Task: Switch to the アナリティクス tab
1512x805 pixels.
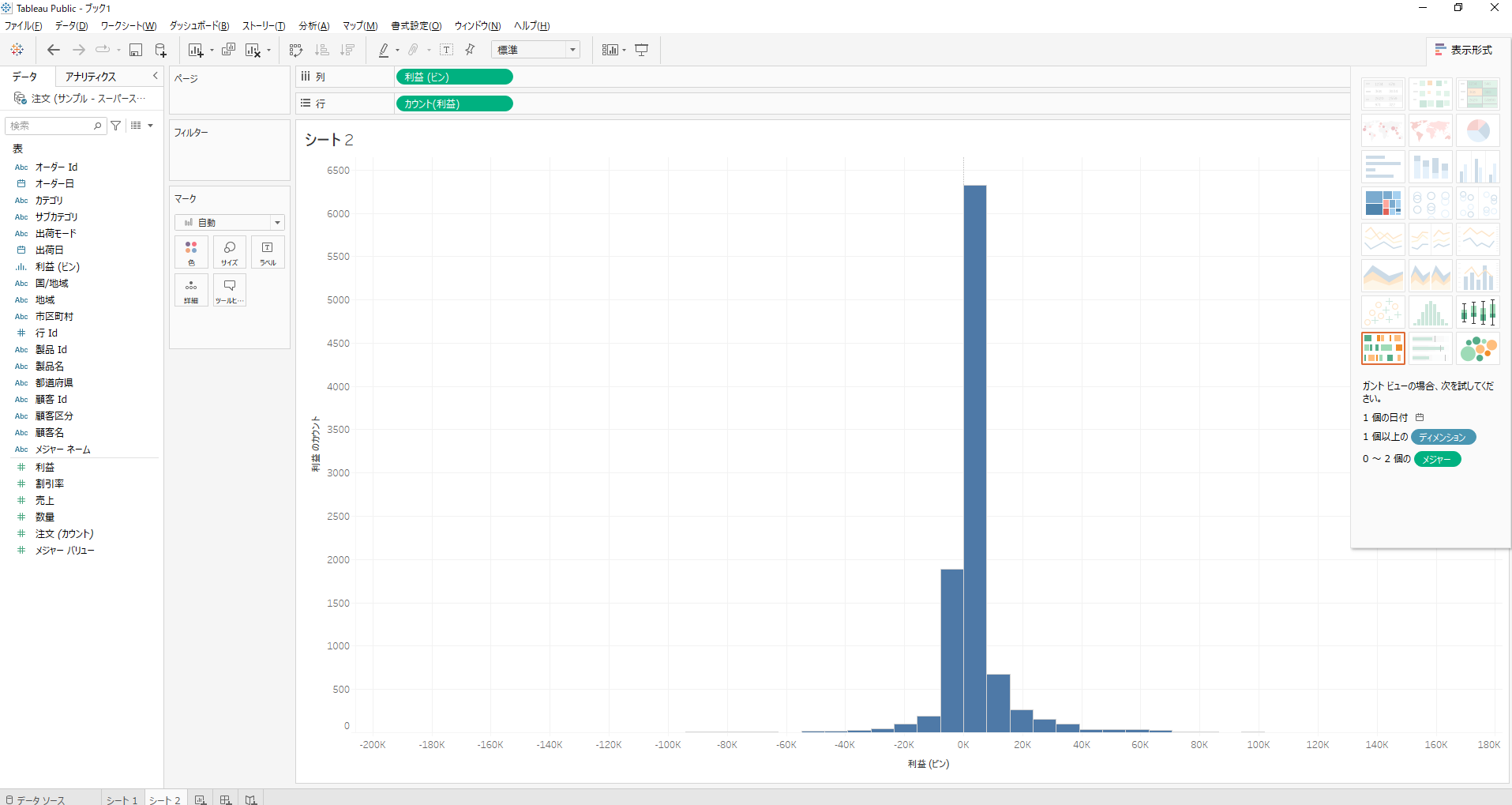Action: 91,77
